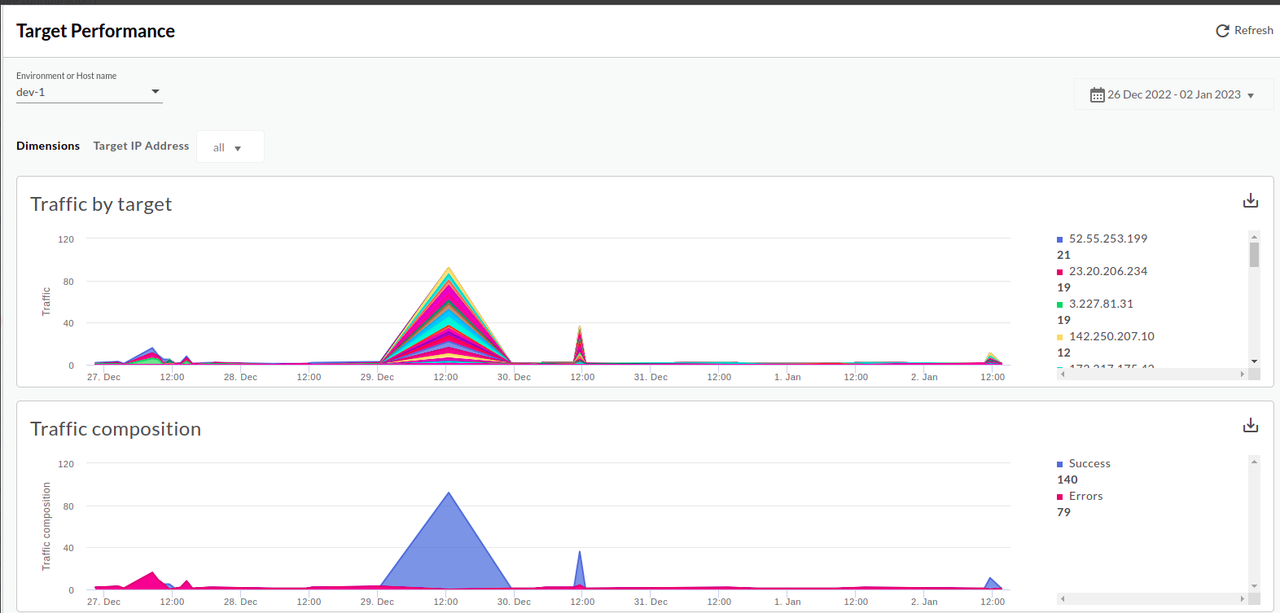Click the target legend horizontal scroll-right arrow
This screenshot has height=613, width=1280.
[x=1242, y=374]
